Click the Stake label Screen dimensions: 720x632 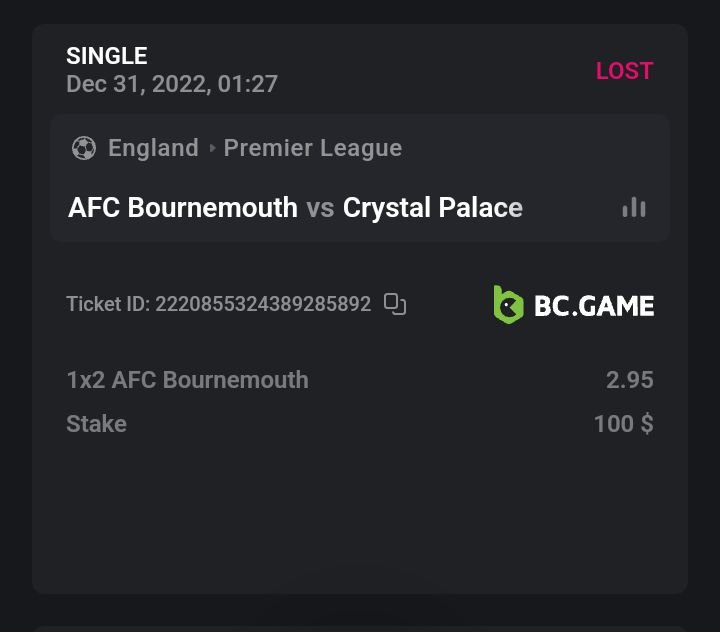click(x=96, y=424)
